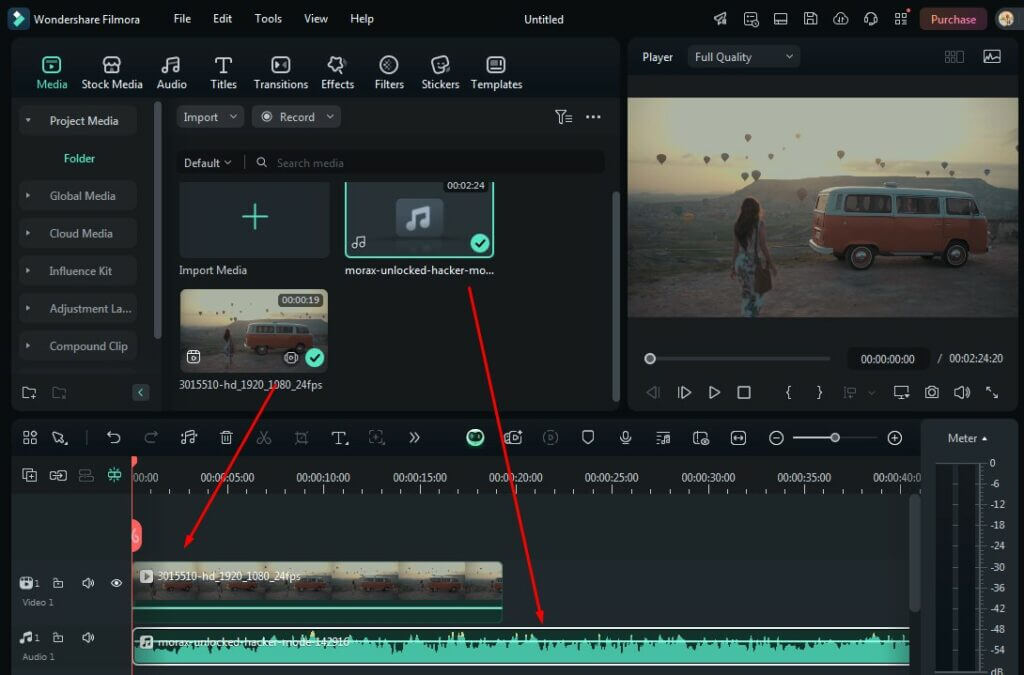The image size is (1024, 675).
Task: Adjust the timeline zoom slider
Action: pyautogui.click(x=834, y=437)
